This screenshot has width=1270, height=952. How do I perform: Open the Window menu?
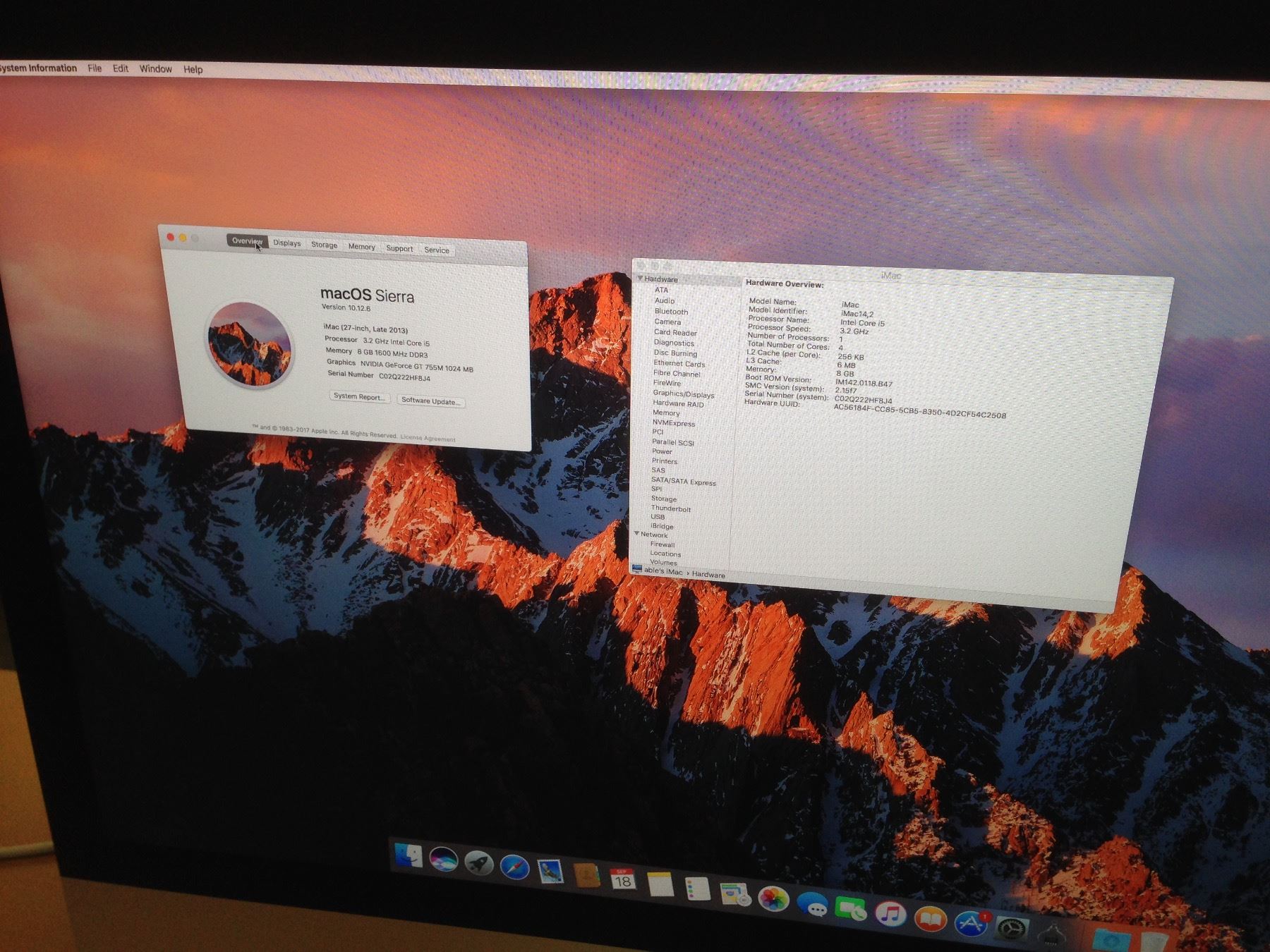[x=155, y=69]
